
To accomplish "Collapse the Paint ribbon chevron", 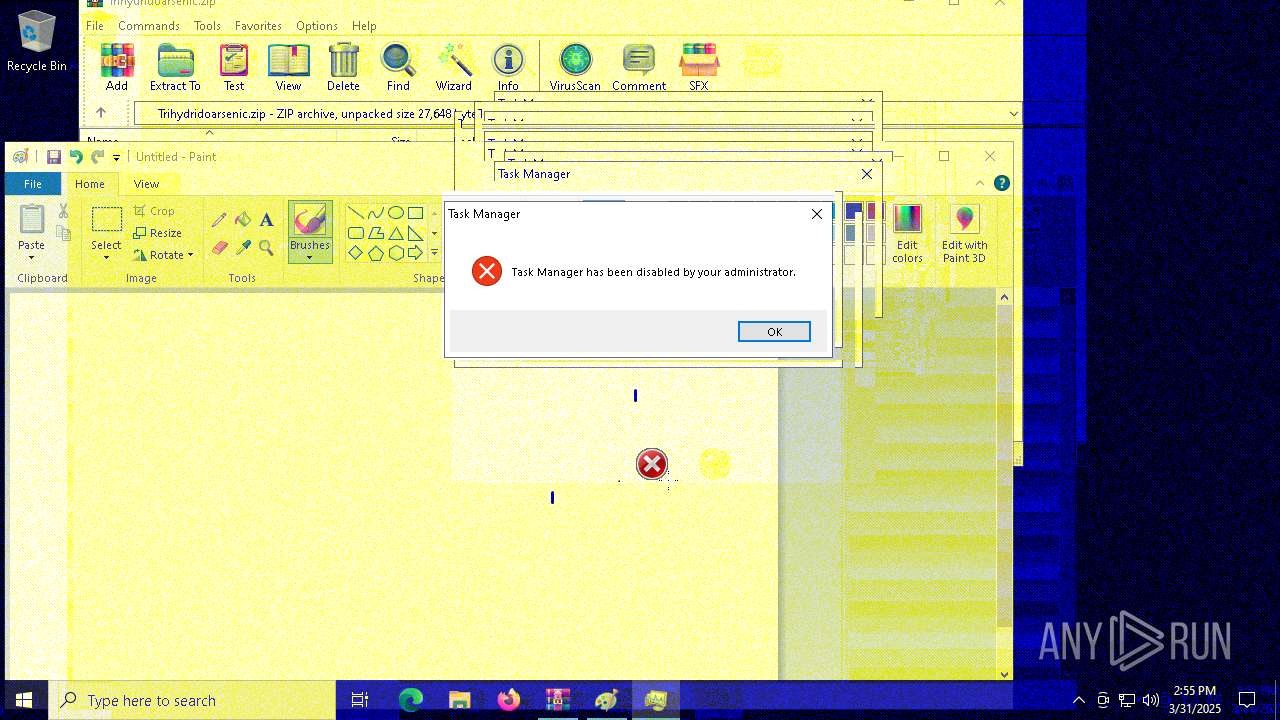I will point(979,183).
